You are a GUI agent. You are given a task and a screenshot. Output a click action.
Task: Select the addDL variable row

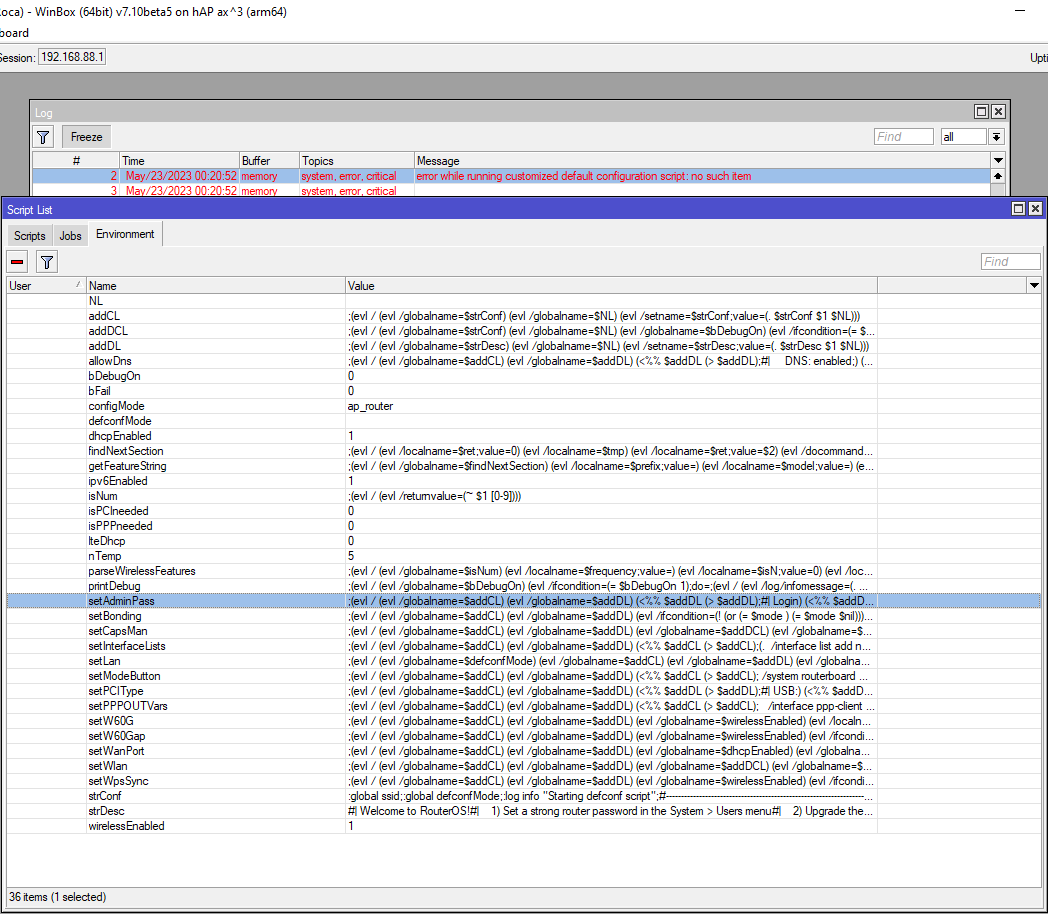click(523, 346)
